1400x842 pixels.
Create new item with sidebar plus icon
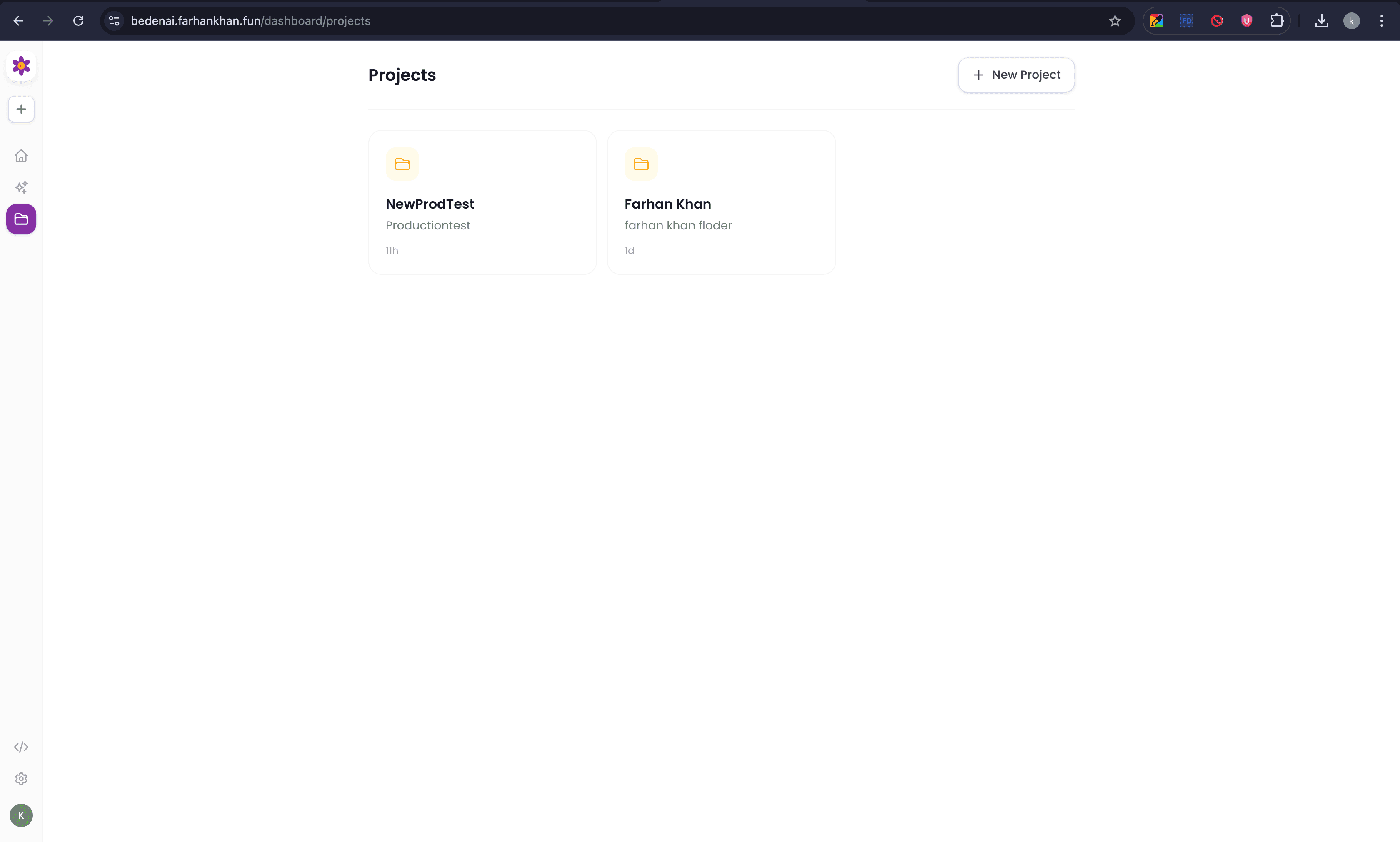pyautogui.click(x=21, y=109)
